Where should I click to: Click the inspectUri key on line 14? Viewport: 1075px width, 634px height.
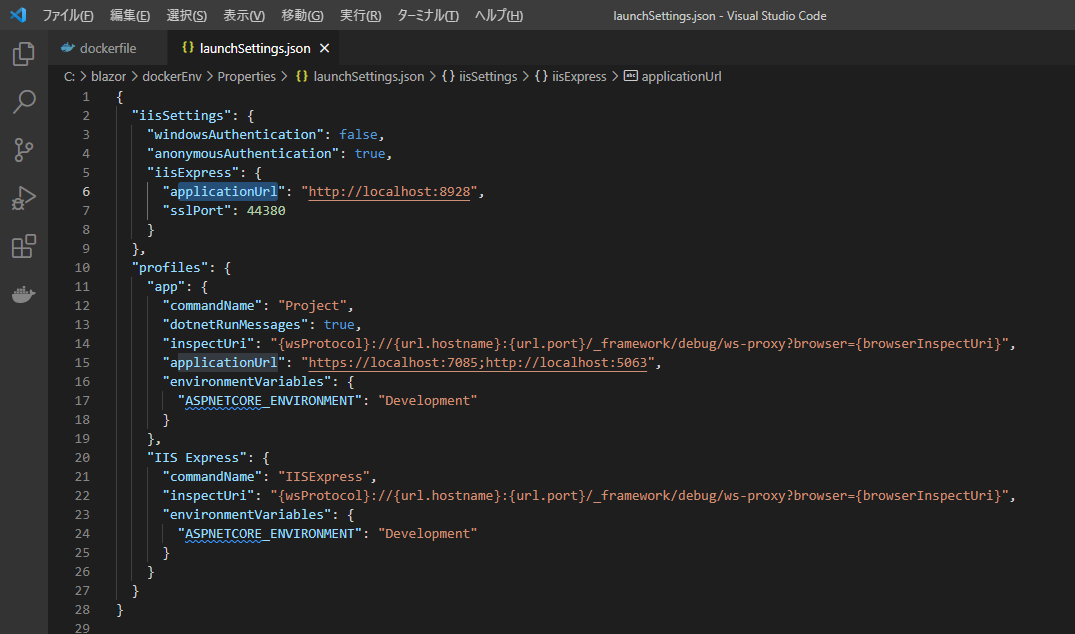point(208,343)
